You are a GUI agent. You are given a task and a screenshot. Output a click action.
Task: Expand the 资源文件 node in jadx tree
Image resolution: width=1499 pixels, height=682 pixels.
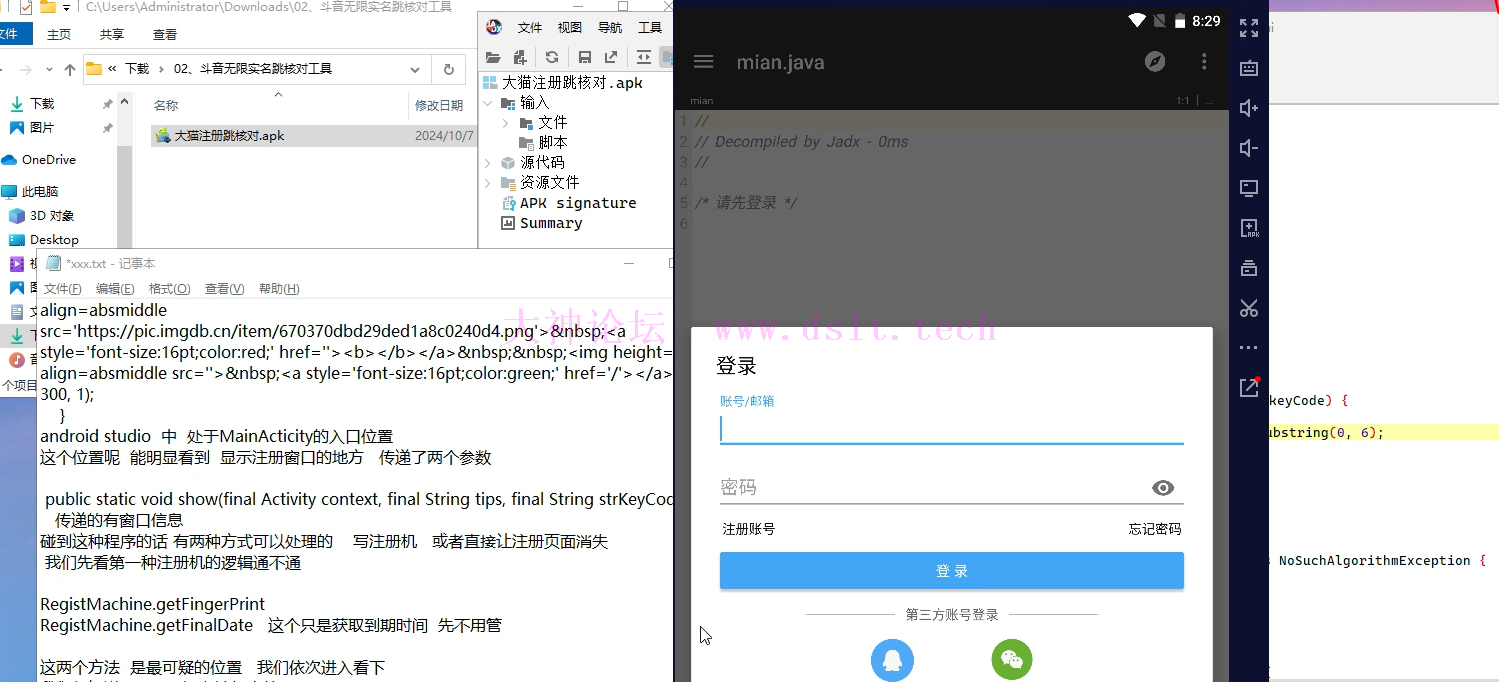[x=488, y=183]
